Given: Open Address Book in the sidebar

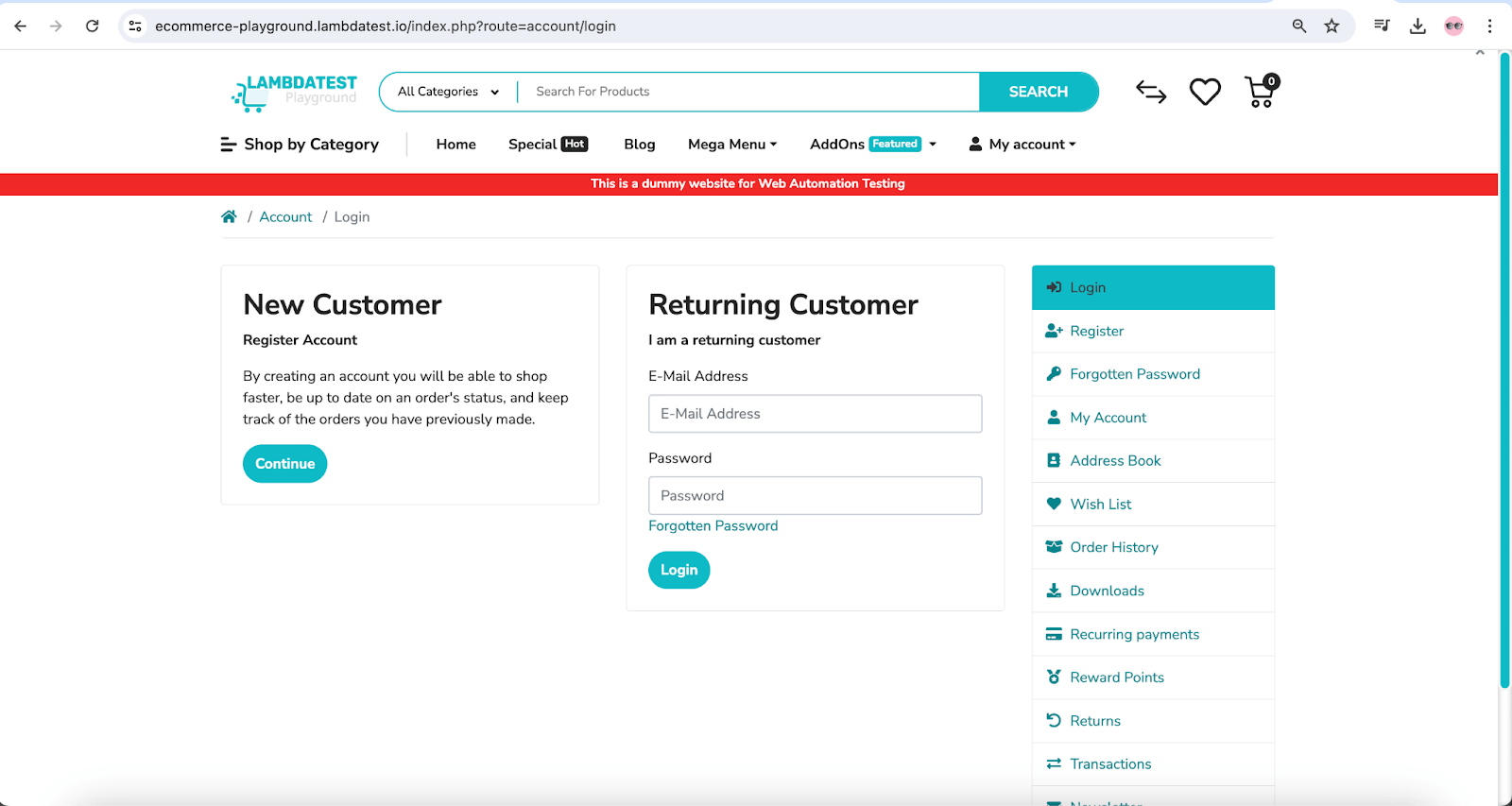Looking at the screenshot, I should click(x=1153, y=461).
